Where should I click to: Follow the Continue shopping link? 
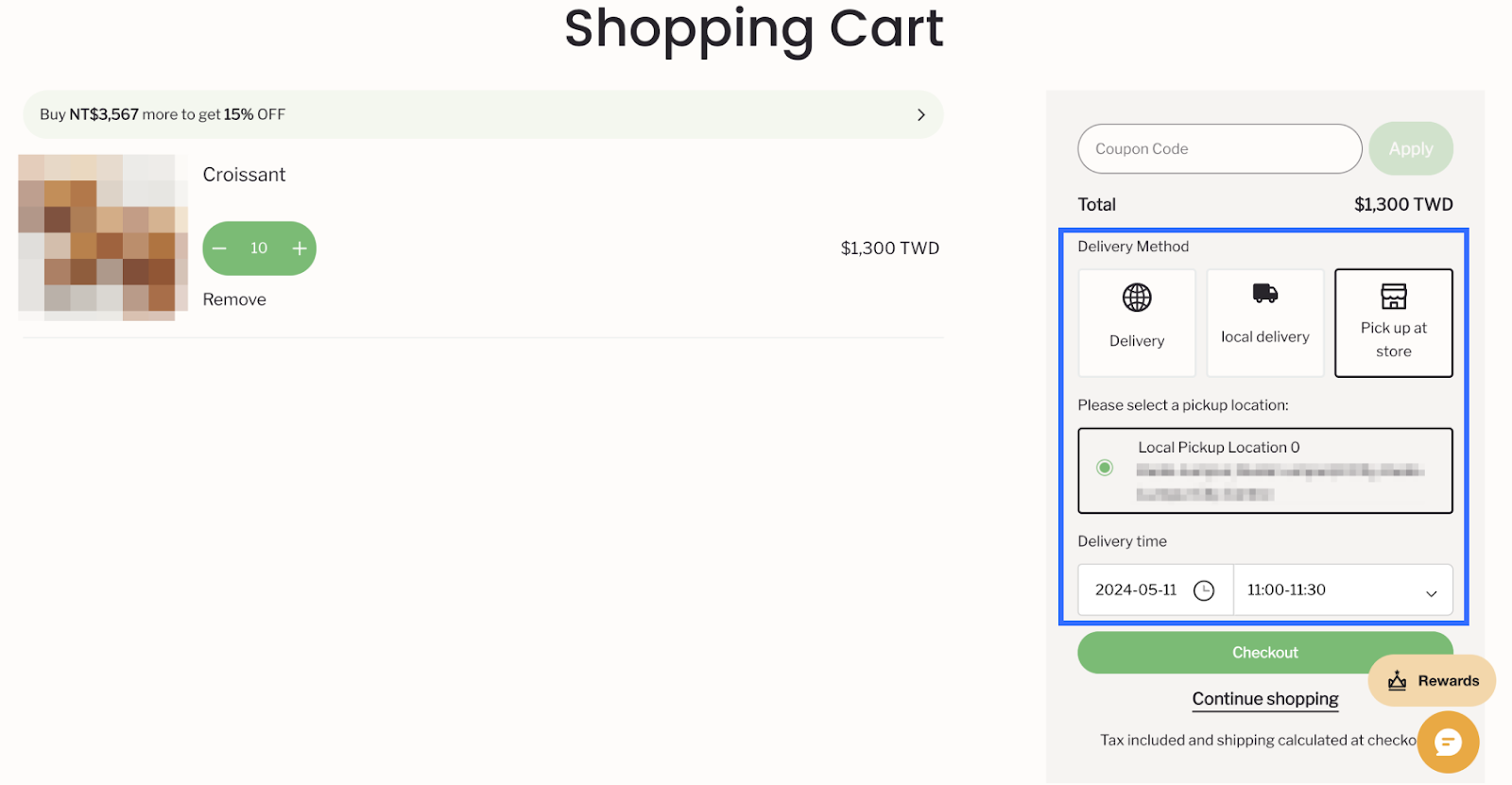tap(1264, 699)
